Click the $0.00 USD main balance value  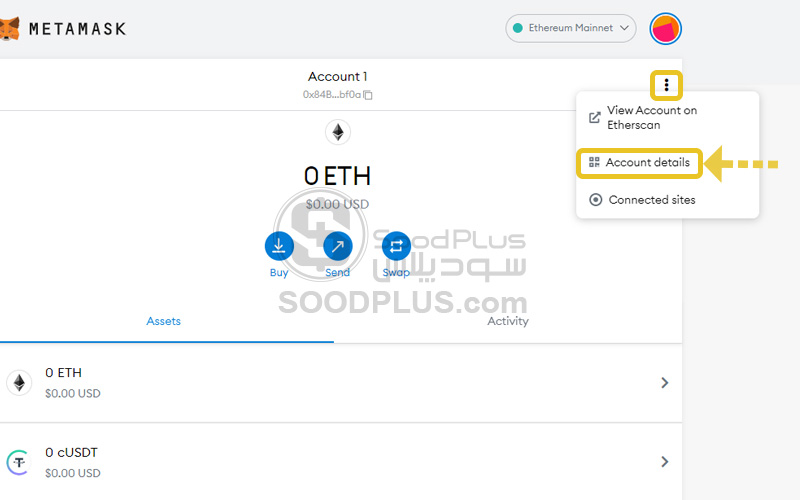pyautogui.click(x=337, y=205)
